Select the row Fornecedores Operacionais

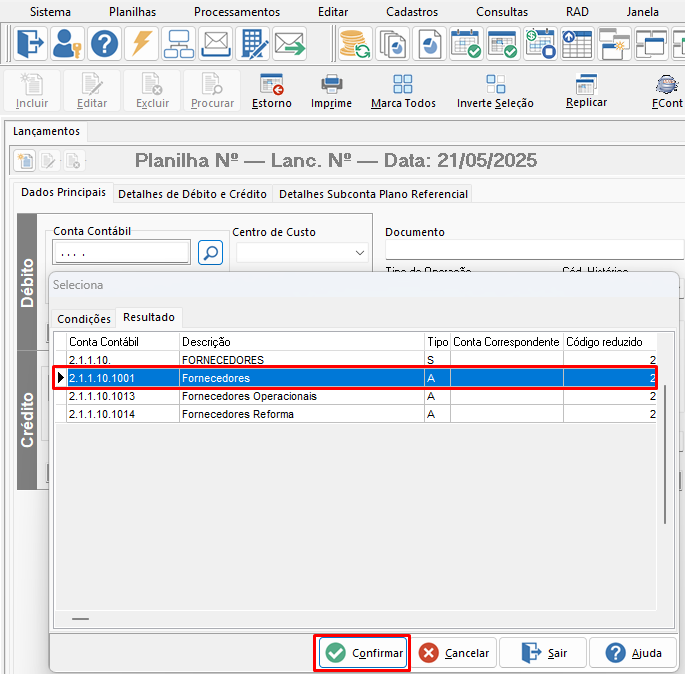tap(356, 396)
